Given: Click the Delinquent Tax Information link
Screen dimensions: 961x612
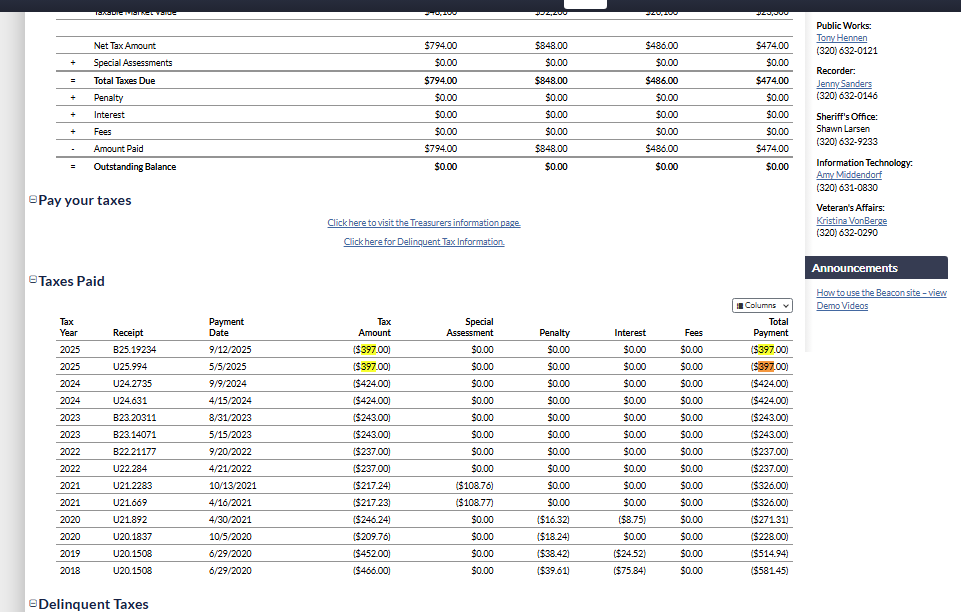Looking at the screenshot, I should coord(424,242).
